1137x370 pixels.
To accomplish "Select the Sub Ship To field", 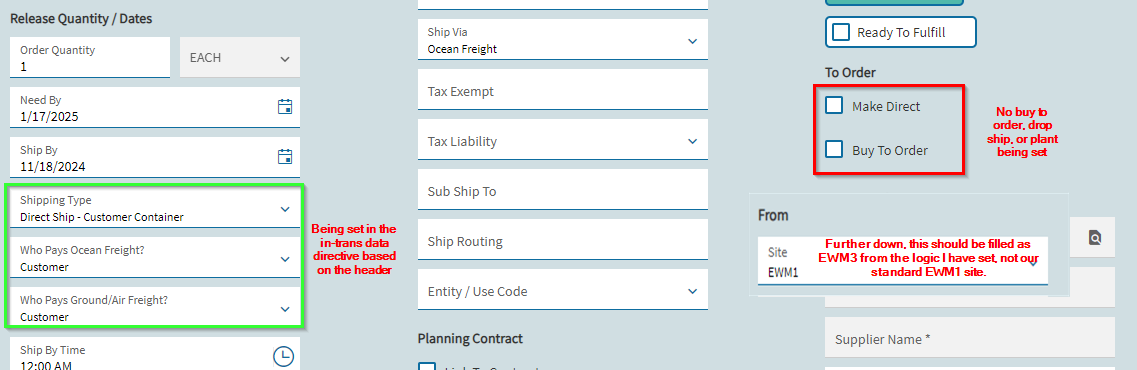I will (x=563, y=189).
